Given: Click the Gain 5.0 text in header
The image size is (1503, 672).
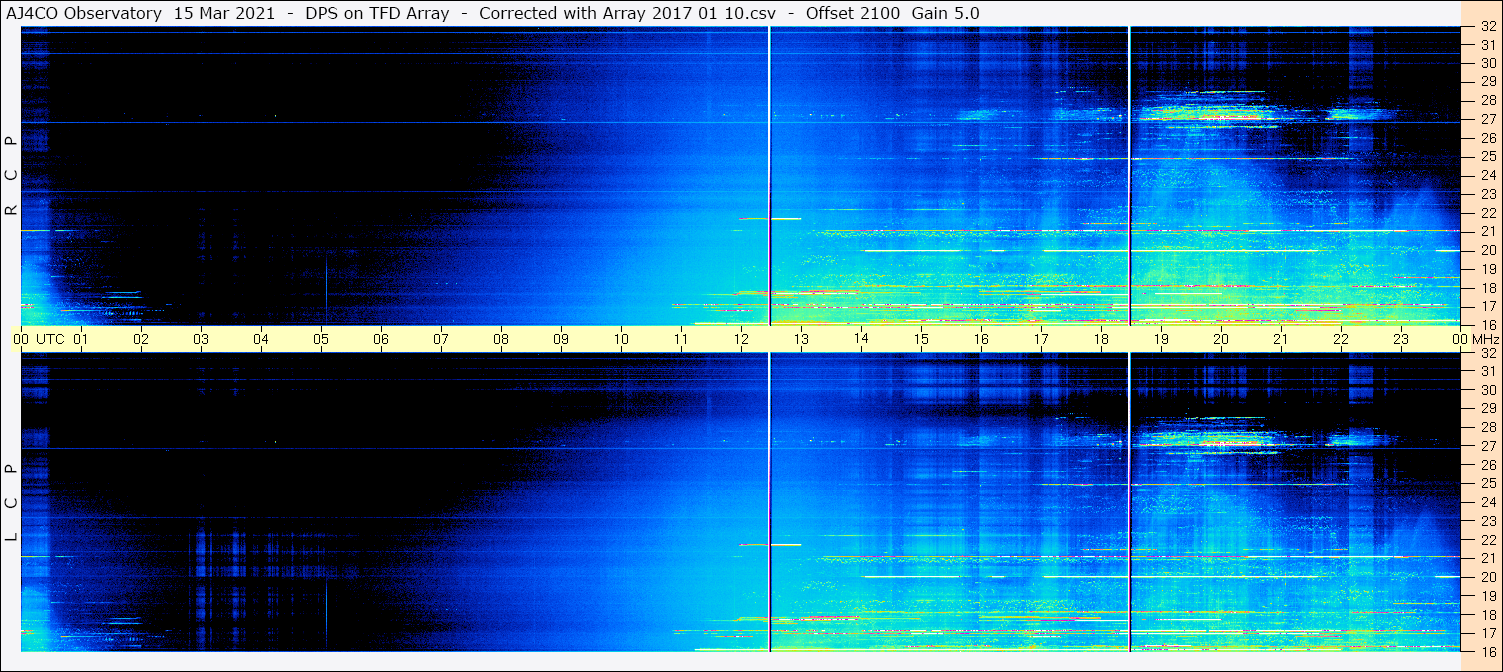Looking at the screenshot, I should click(946, 13).
